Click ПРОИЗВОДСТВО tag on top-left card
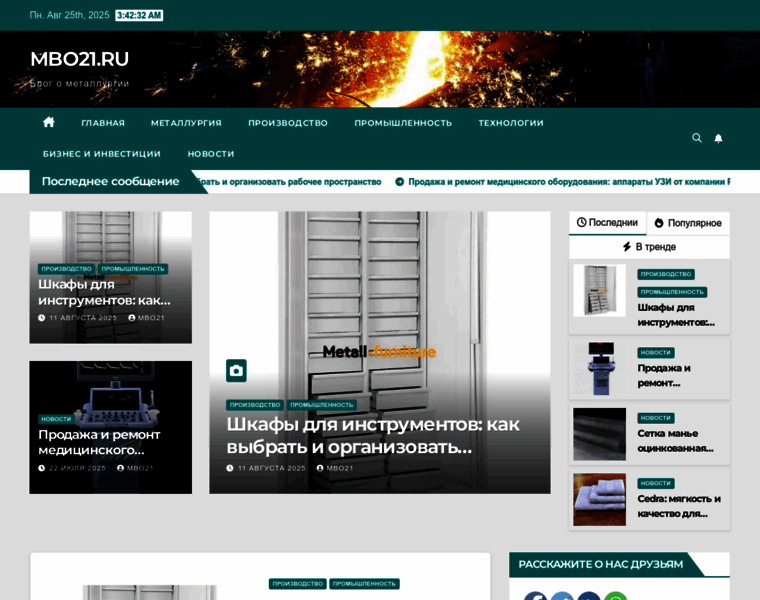Viewport: 760px width, 600px height. pyautogui.click(x=66, y=268)
